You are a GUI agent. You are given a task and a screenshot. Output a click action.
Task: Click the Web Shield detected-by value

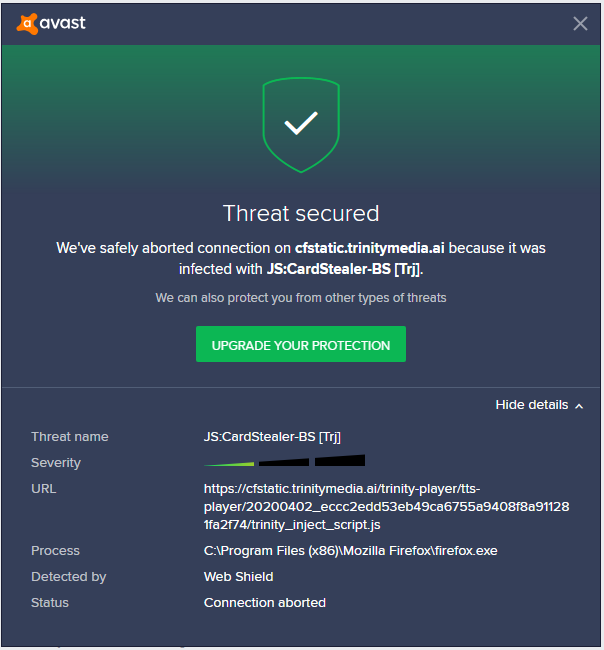(x=238, y=577)
